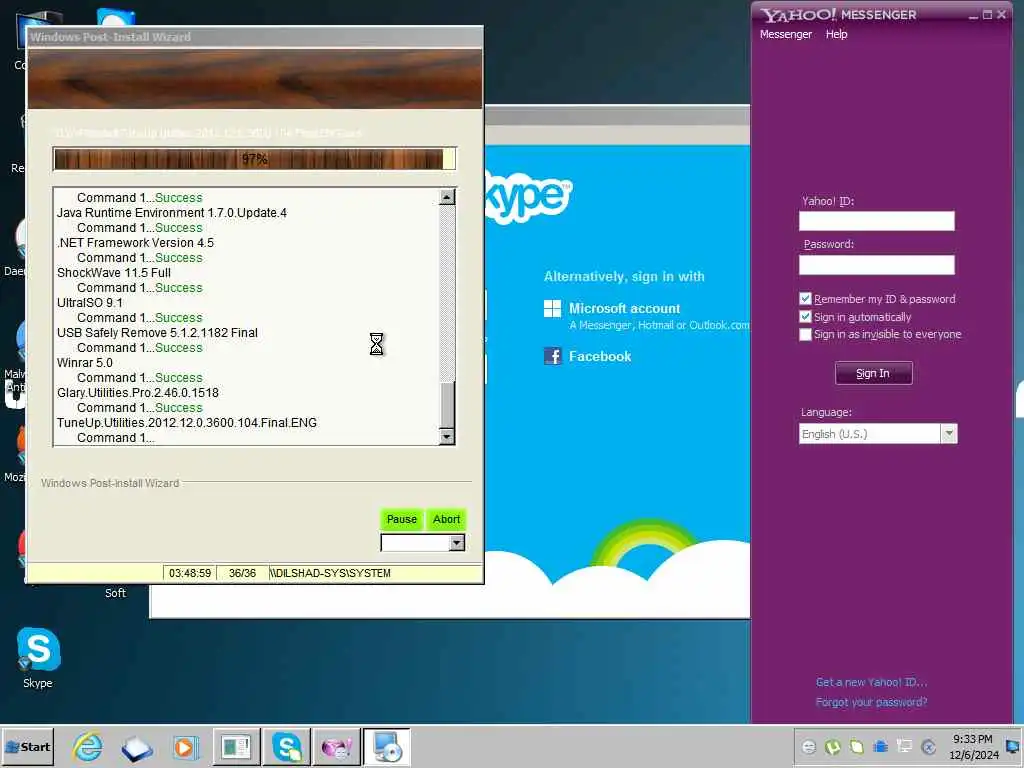Click the Get a new Yahoo! ID link
The width and height of the screenshot is (1024, 768).
point(871,682)
